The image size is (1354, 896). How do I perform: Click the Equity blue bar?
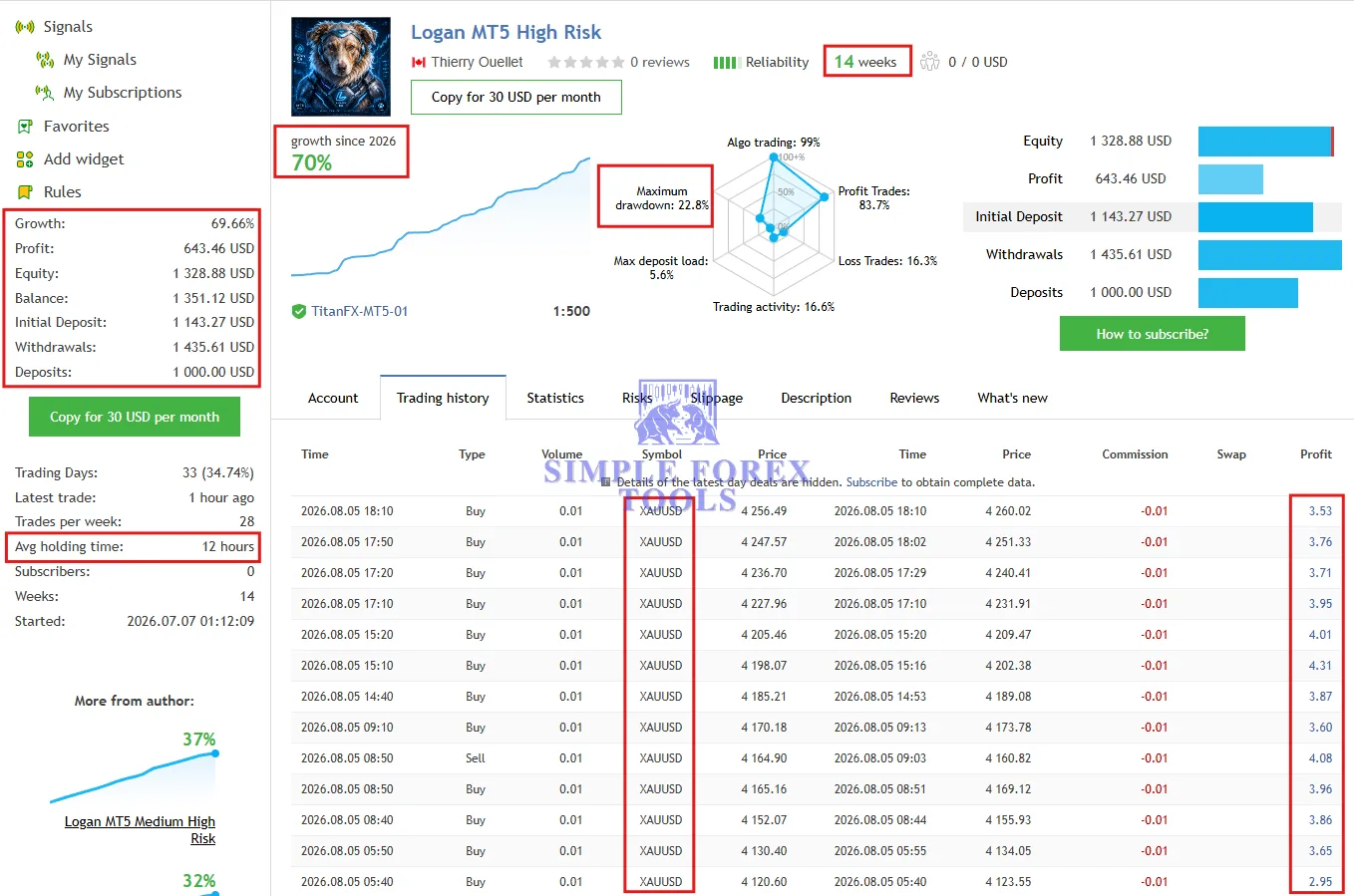click(1265, 142)
